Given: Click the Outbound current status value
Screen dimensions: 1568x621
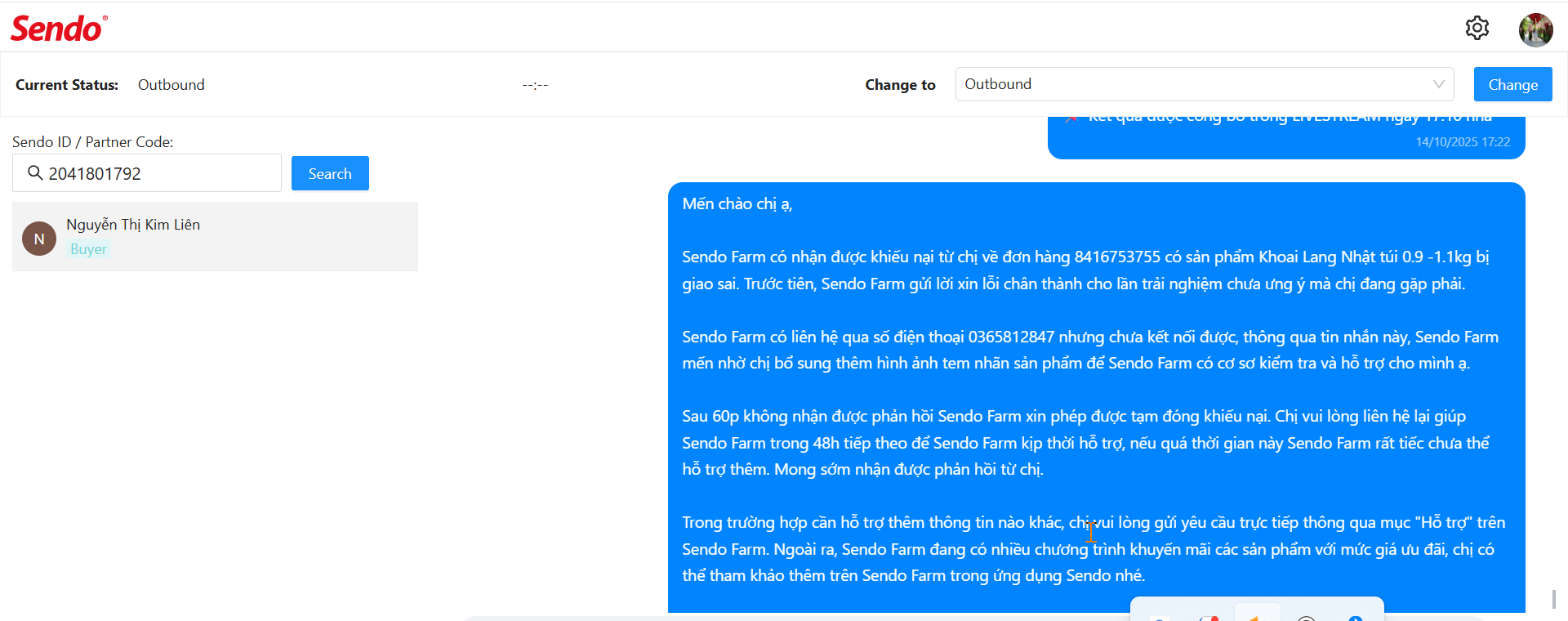Looking at the screenshot, I should 171,85.
